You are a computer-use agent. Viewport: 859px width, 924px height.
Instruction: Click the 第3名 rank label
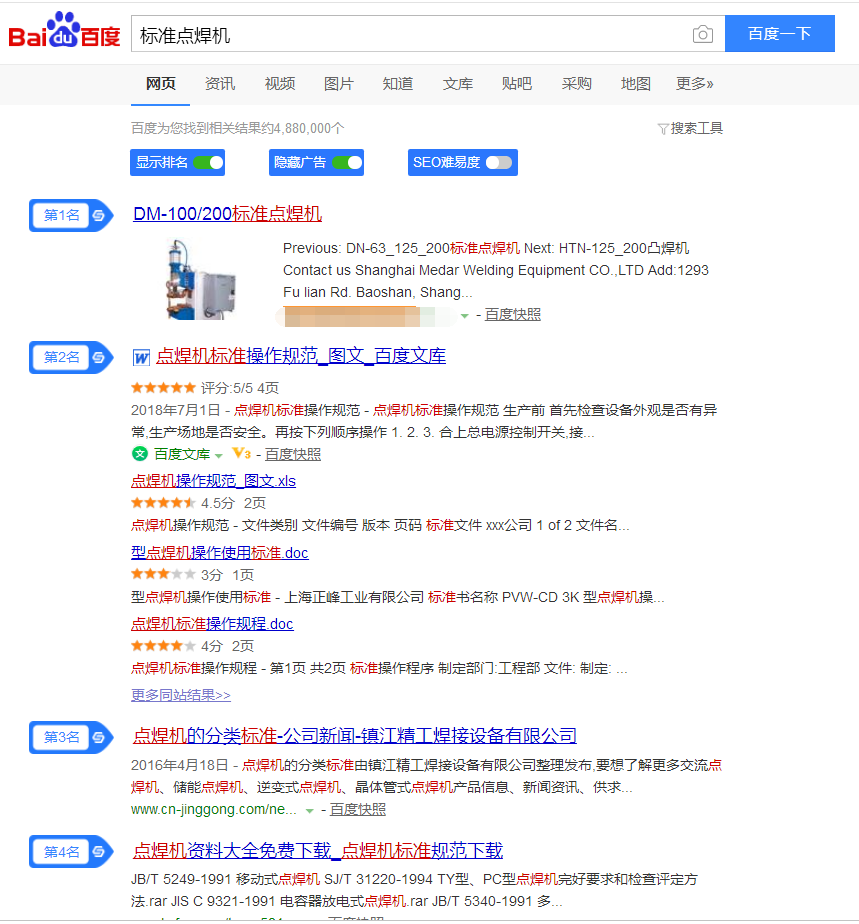click(62, 737)
